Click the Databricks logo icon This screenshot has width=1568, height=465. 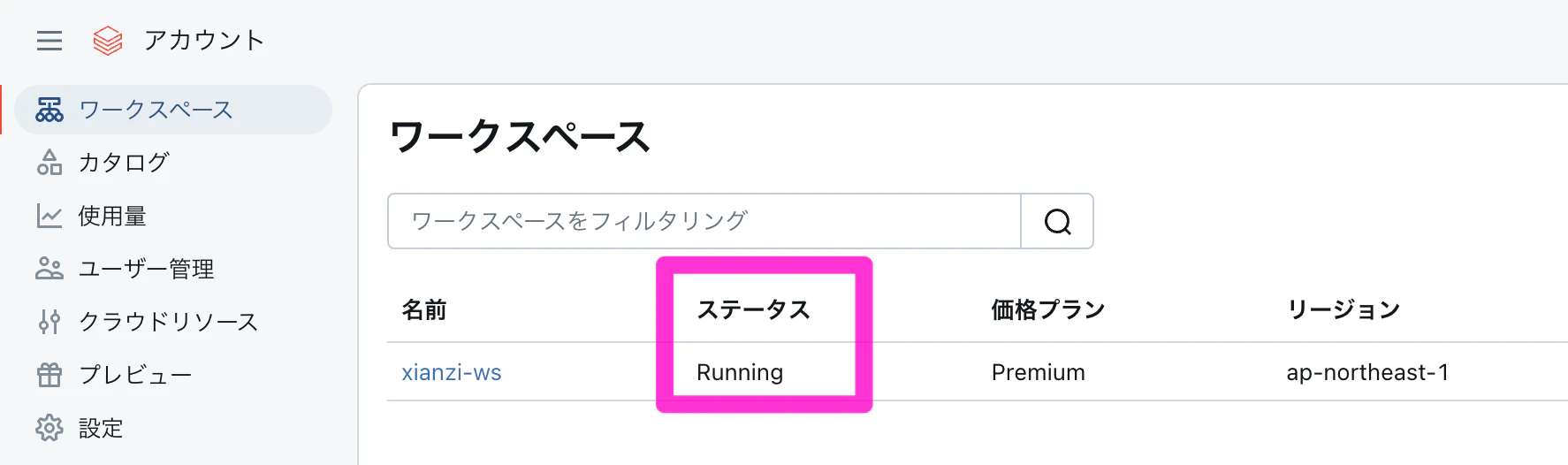pyautogui.click(x=108, y=41)
